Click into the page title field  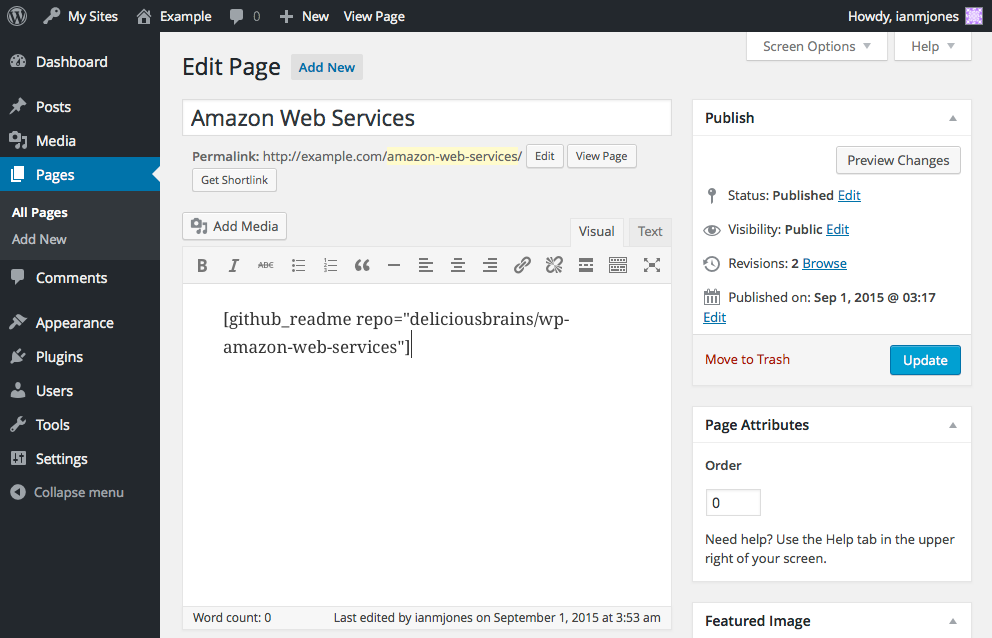427,118
